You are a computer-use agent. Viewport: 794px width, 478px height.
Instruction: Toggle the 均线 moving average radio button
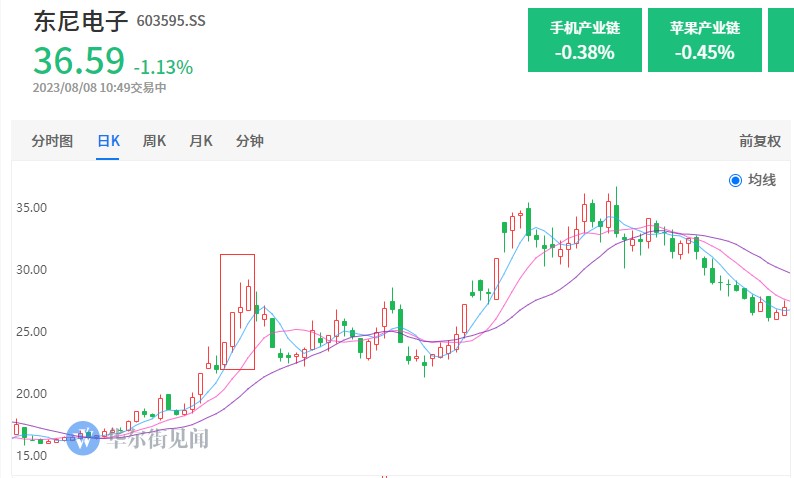point(736,180)
